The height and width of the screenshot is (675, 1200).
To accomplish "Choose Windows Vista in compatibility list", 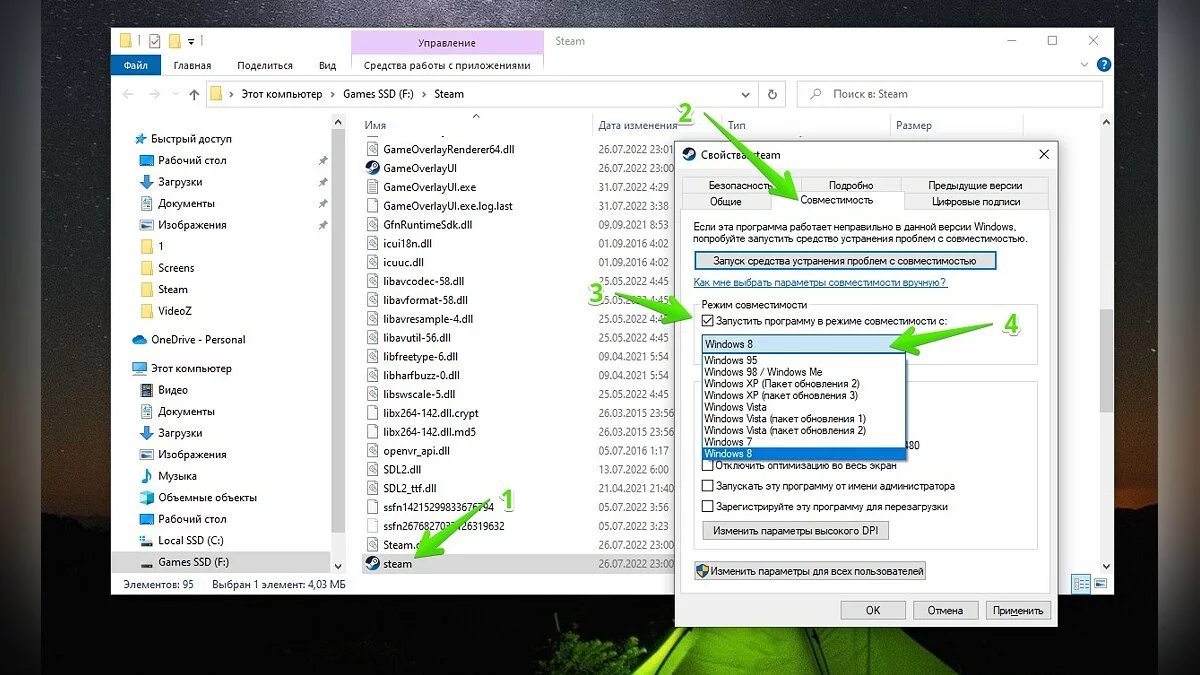I will click(735, 407).
